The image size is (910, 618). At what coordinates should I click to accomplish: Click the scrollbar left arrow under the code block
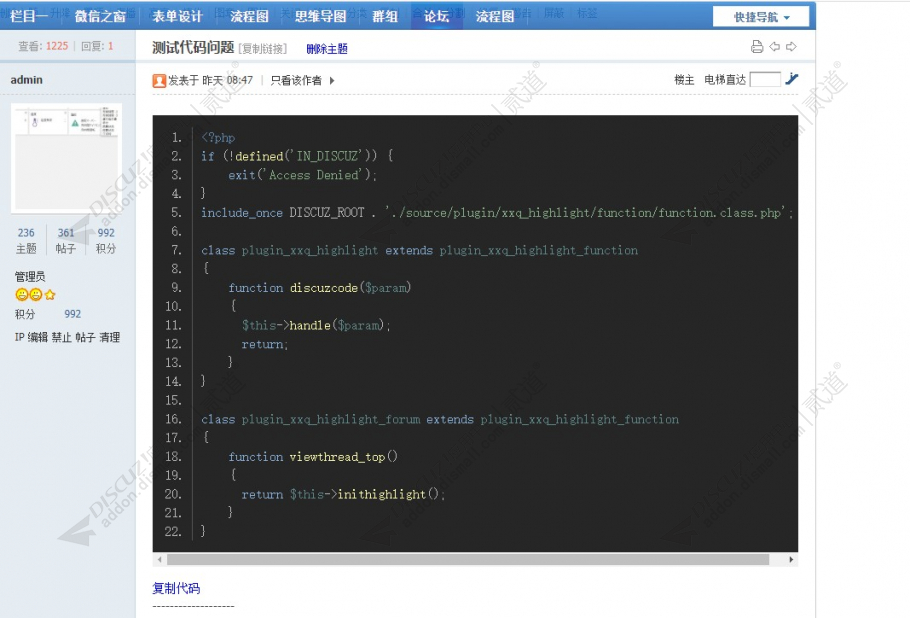160,560
